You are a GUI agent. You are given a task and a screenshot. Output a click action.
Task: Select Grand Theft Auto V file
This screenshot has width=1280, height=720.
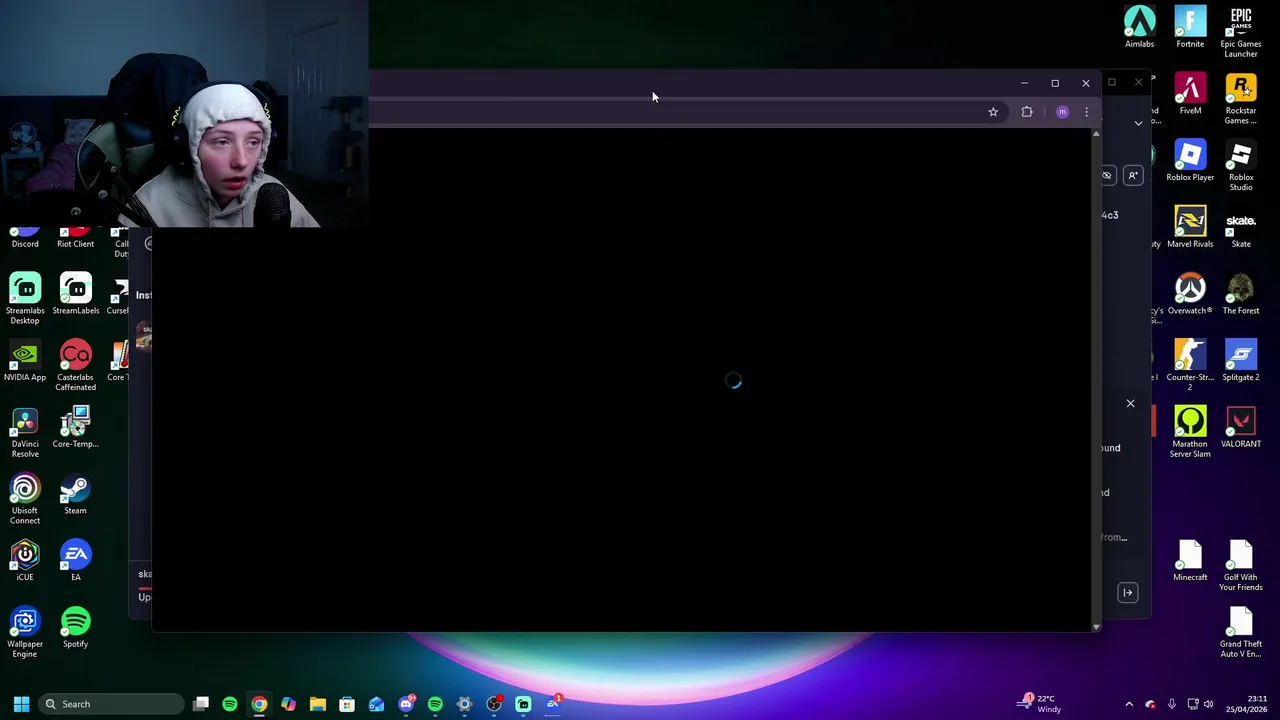pyautogui.click(x=1241, y=632)
